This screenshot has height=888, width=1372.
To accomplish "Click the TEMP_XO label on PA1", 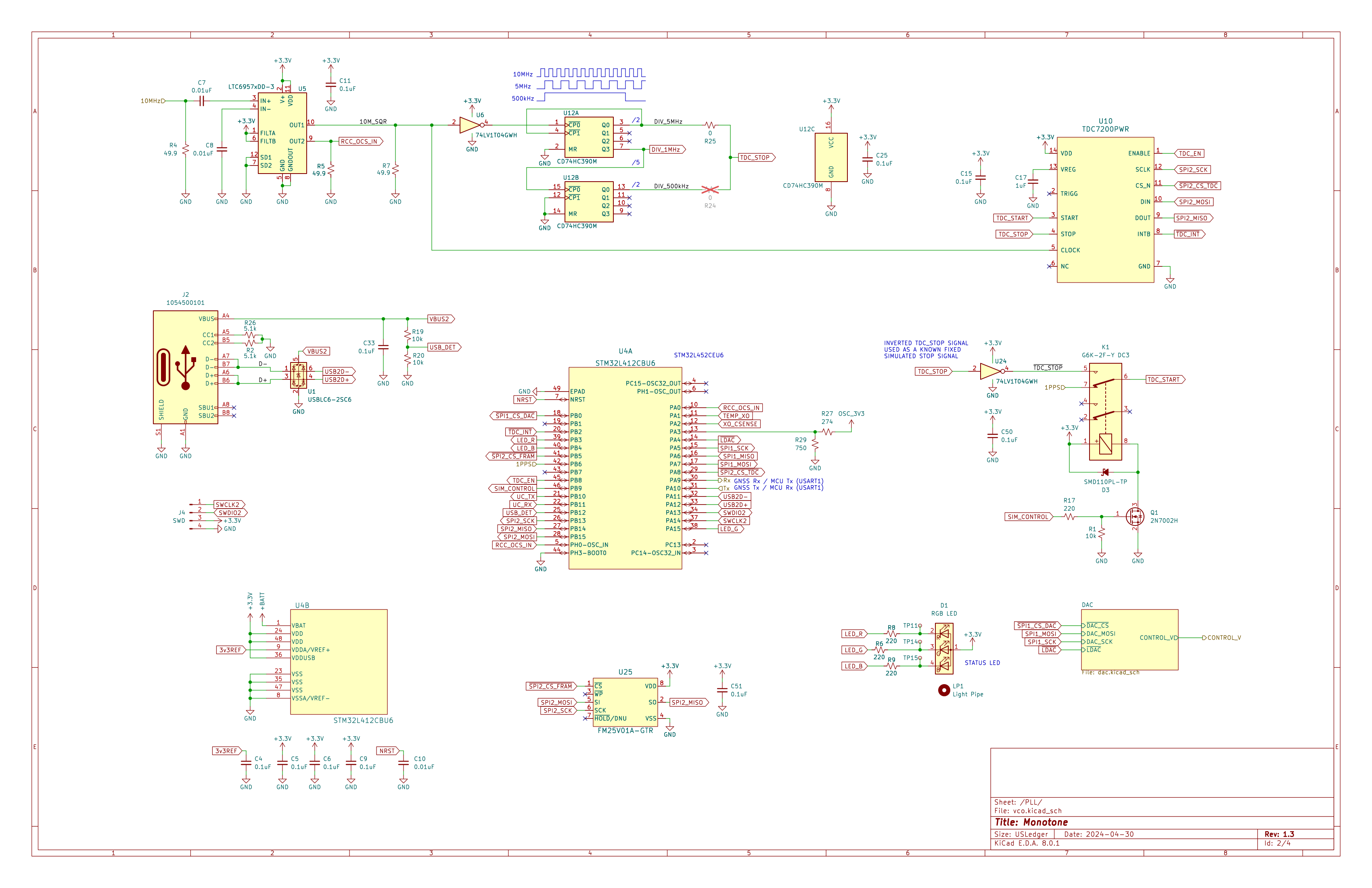I will 736,416.
